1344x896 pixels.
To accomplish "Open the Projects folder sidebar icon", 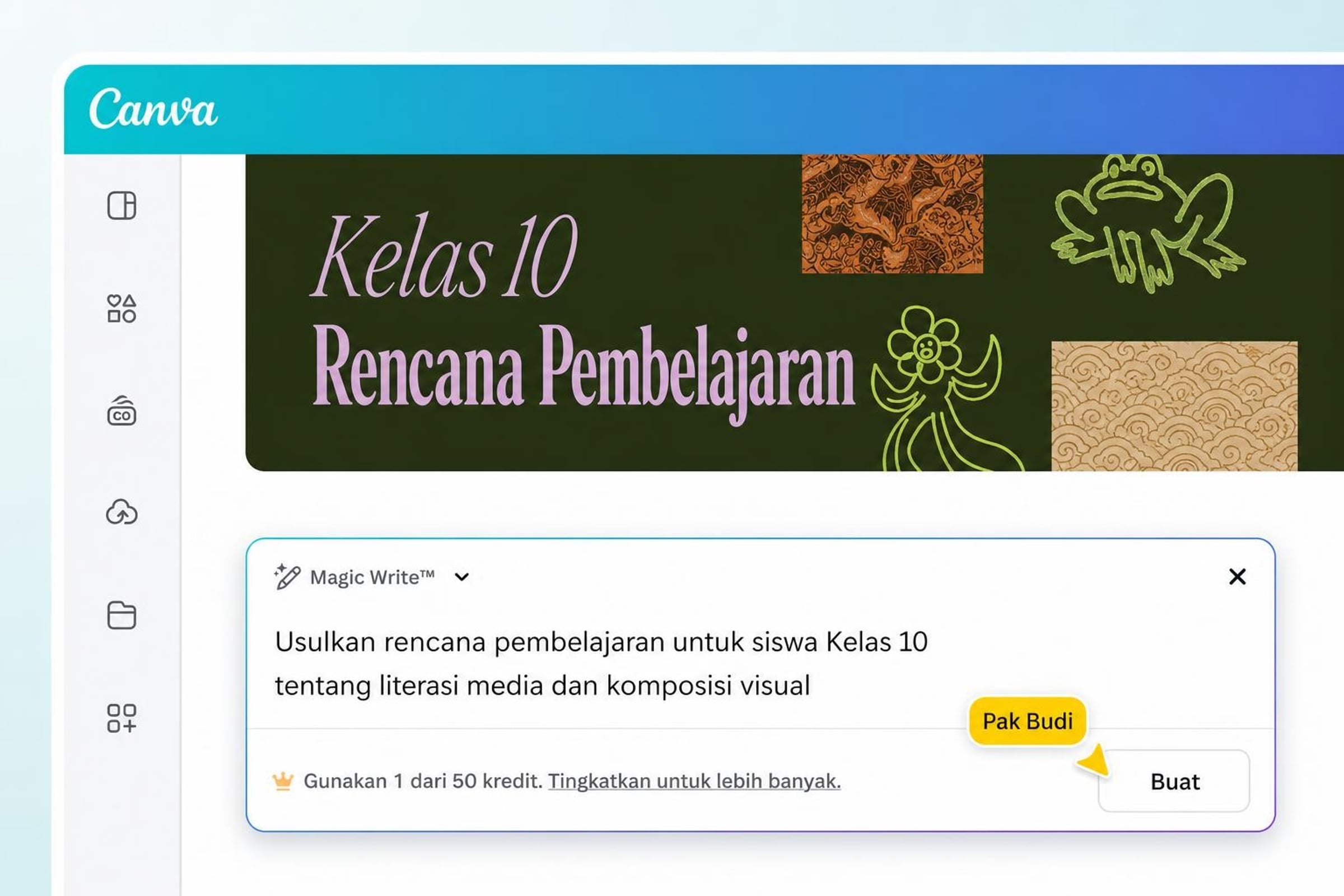I will coord(122,615).
